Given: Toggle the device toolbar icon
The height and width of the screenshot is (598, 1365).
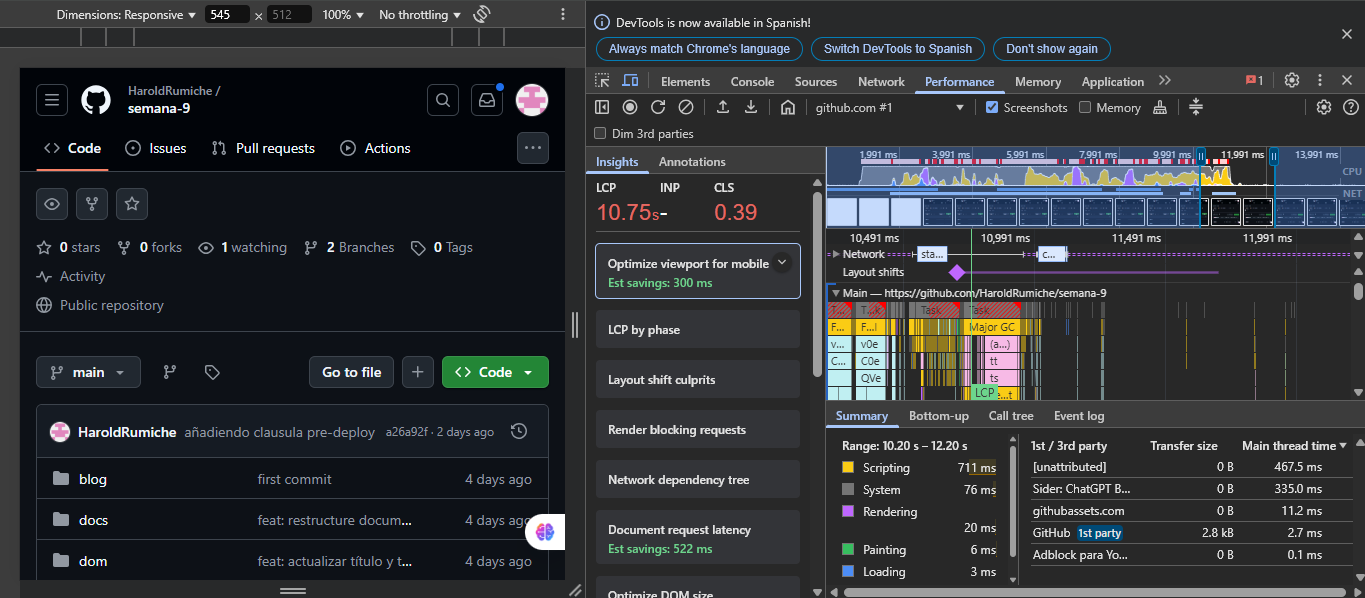Looking at the screenshot, I should (x=631, y=81).
